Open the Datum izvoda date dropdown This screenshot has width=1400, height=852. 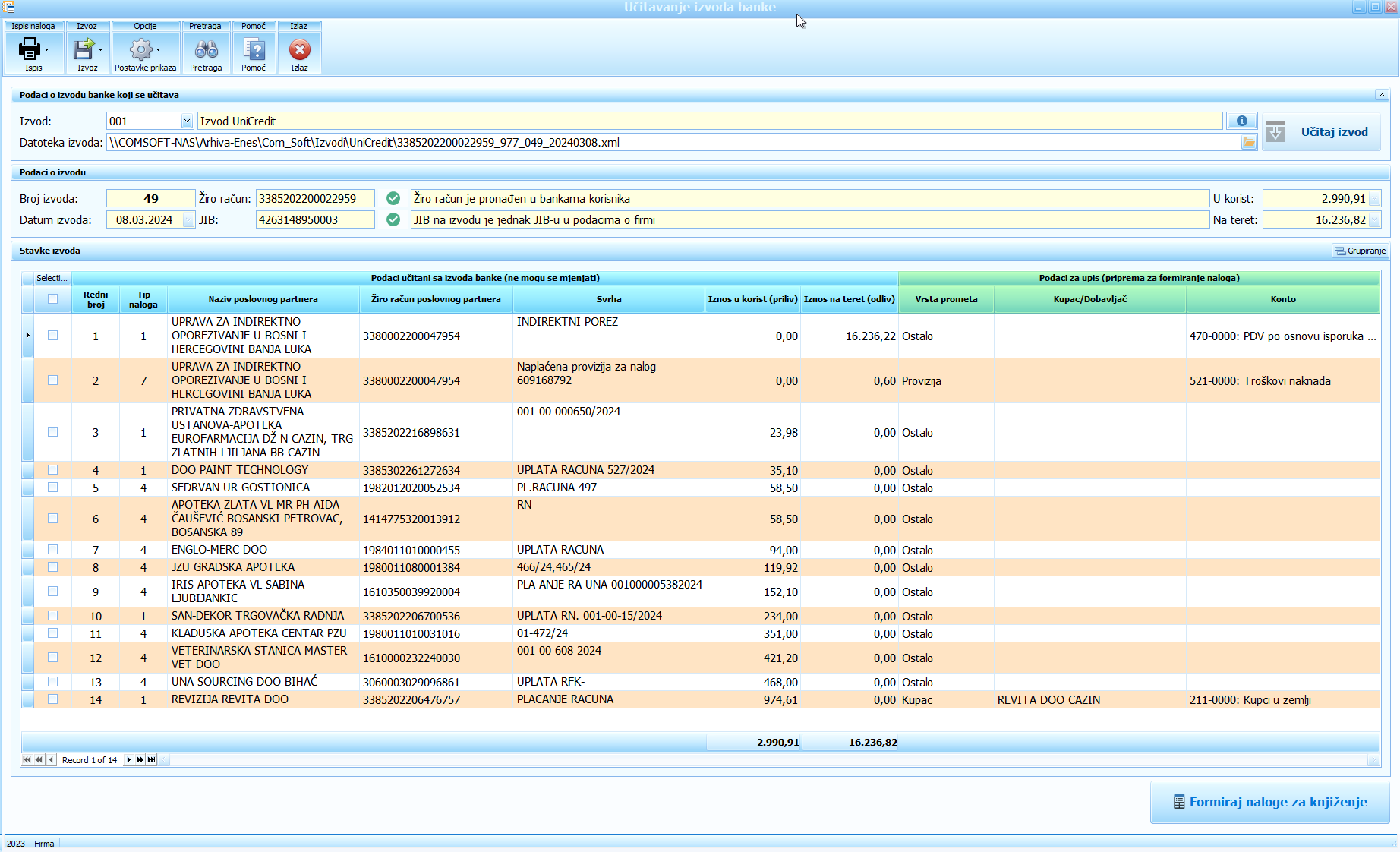189,220
